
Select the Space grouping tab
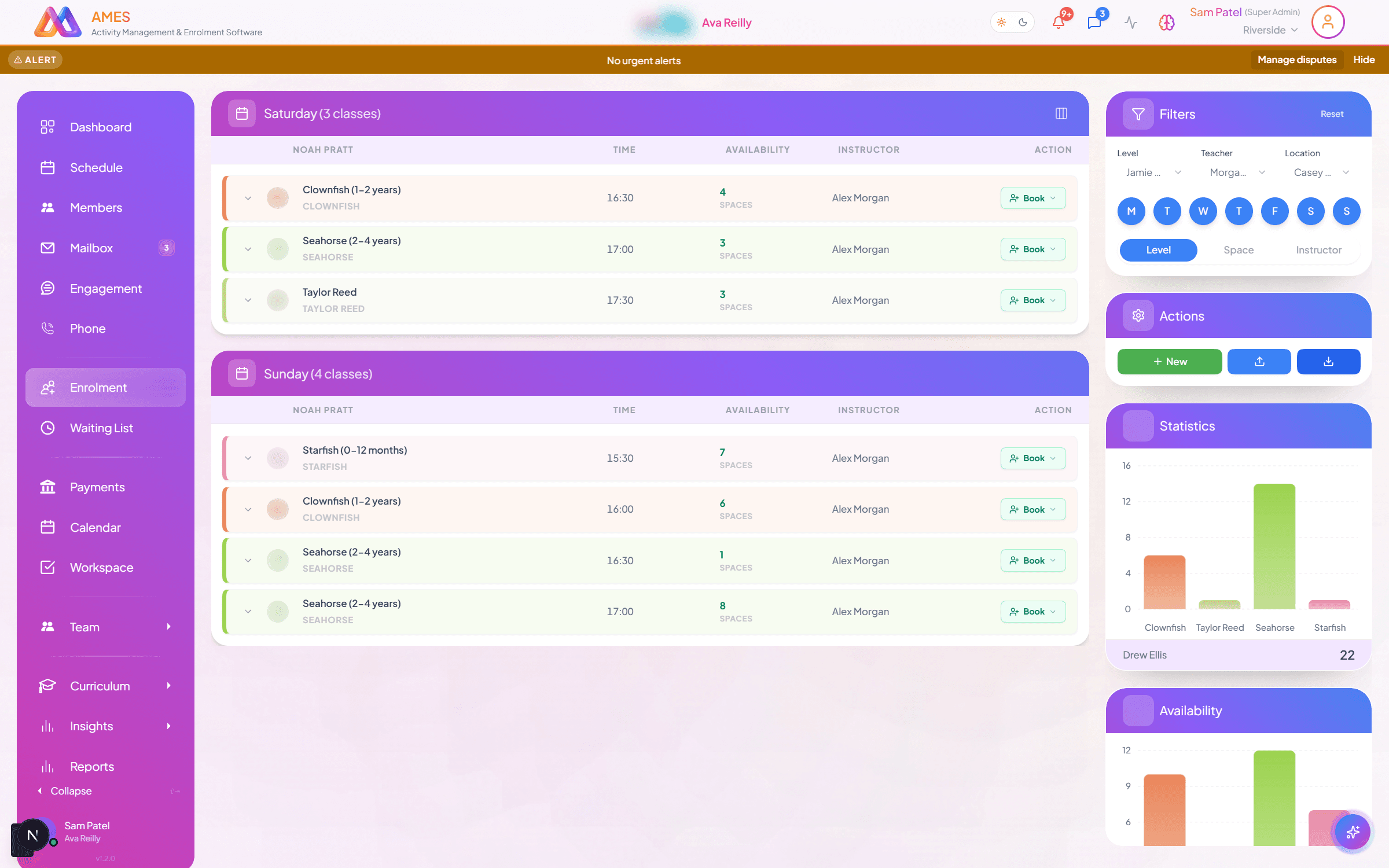pos(1238,250)
